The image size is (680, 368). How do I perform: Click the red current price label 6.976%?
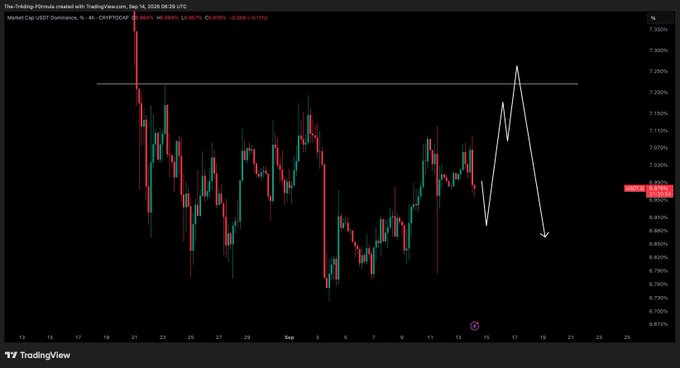click(x=659, y=189)
